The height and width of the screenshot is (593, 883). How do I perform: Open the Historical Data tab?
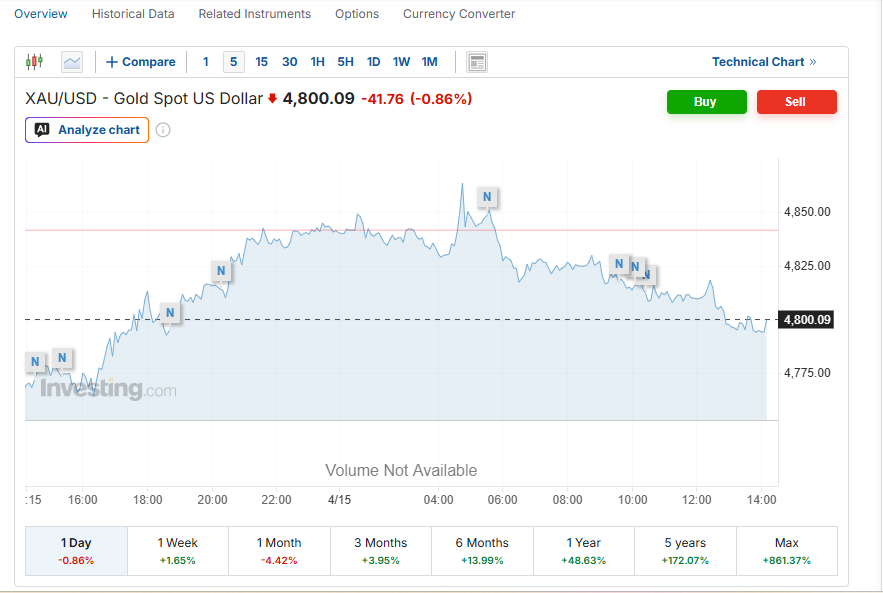coord(133,14)
